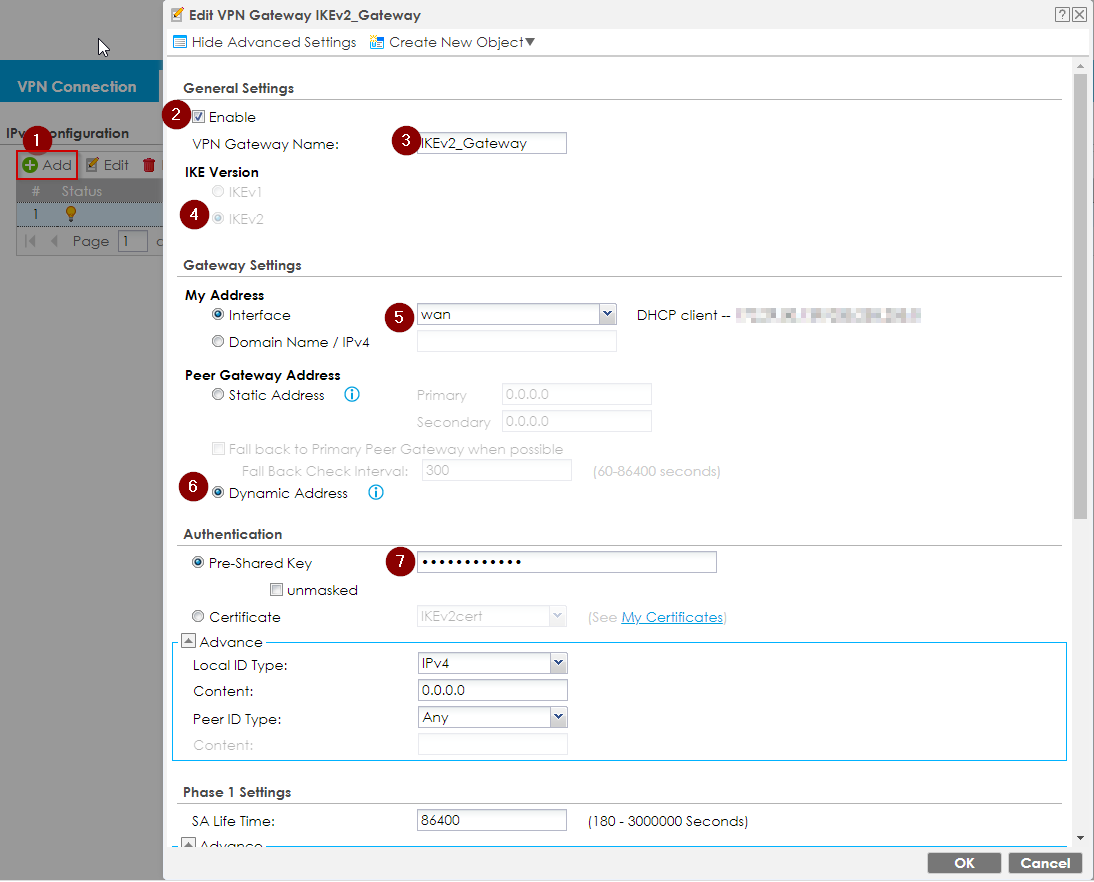The image size is (1094, 882).
Task: Click the info icon beside Dynamic Address
Action: 376,493
